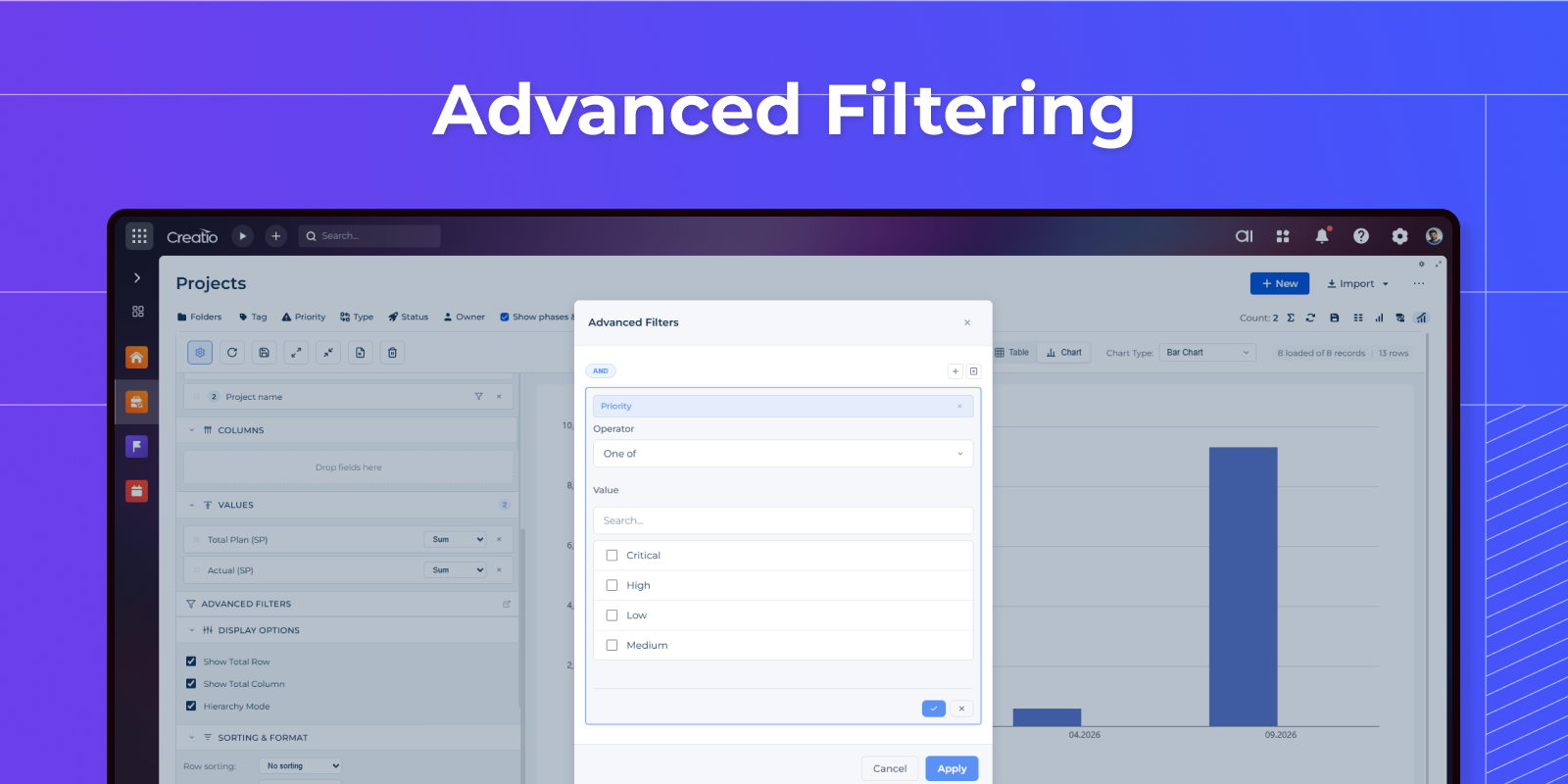This screenshot has width=1568, height=784.
Task: Click the Cancel button
Action: (889, 768)
